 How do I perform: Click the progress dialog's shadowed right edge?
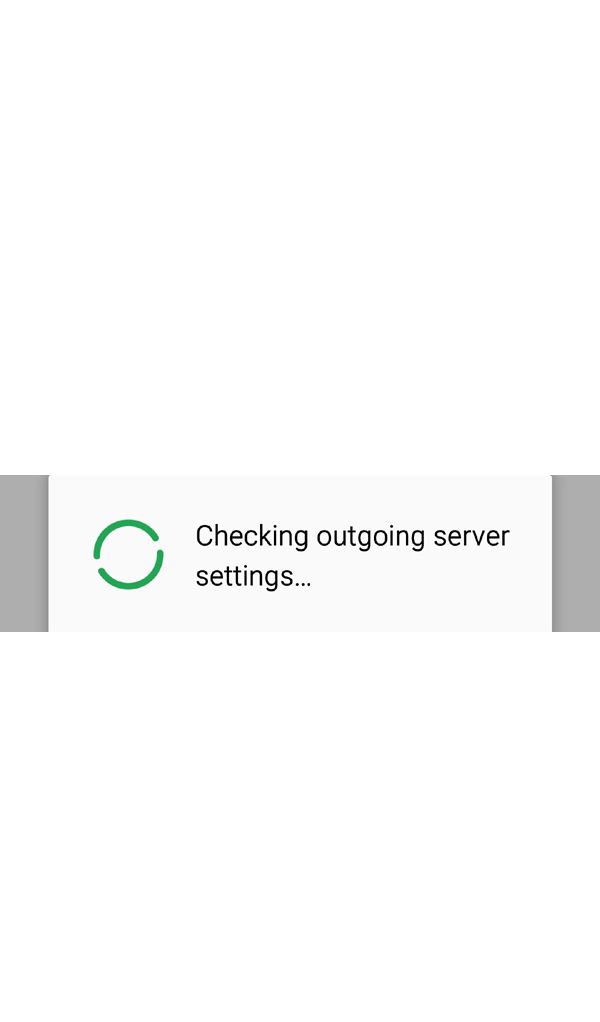click(x=552, y=553)
